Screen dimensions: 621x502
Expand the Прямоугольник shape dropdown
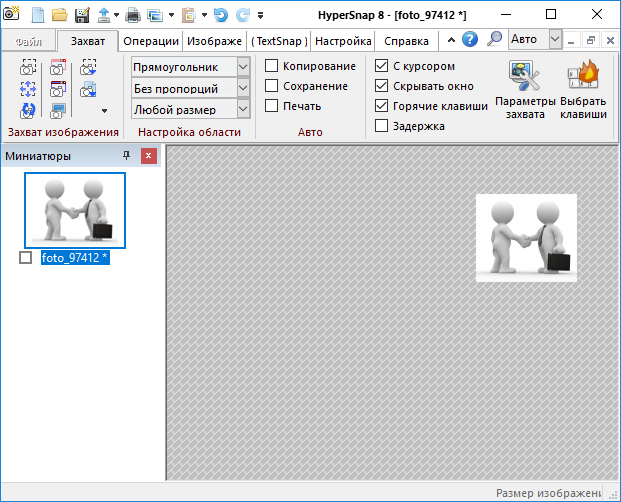point(243,66)
